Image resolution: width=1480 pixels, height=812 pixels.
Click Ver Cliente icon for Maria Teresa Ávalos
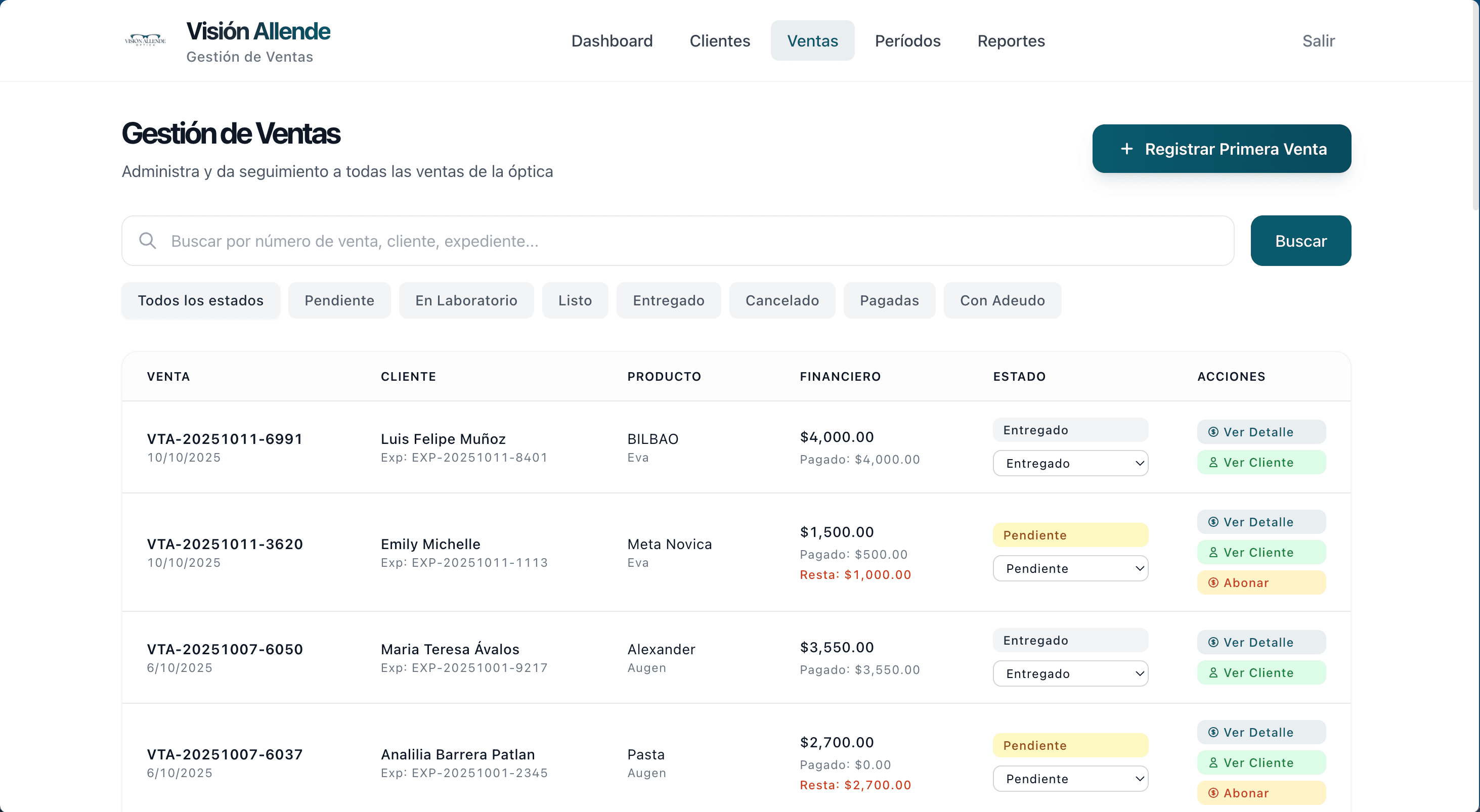click(x=1213, y=672)
